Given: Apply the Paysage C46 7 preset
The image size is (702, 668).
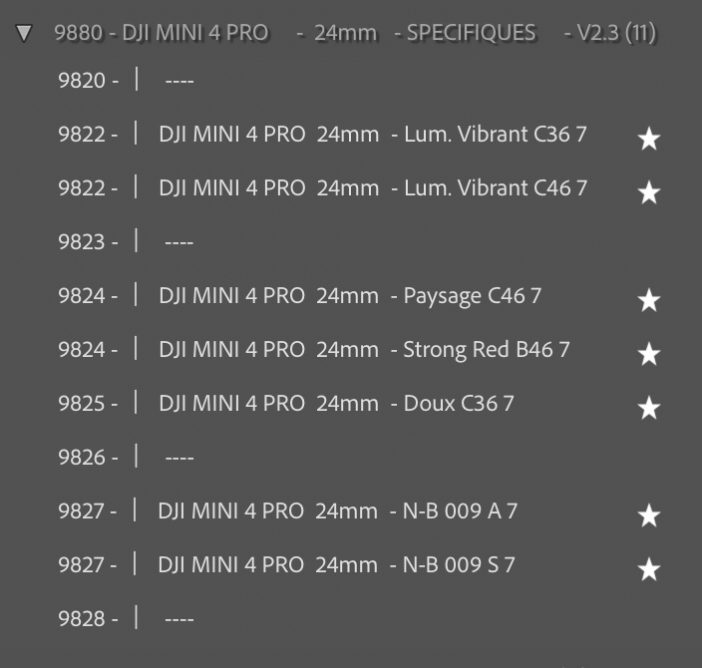Looking at the screenshot, I should 350,296.
